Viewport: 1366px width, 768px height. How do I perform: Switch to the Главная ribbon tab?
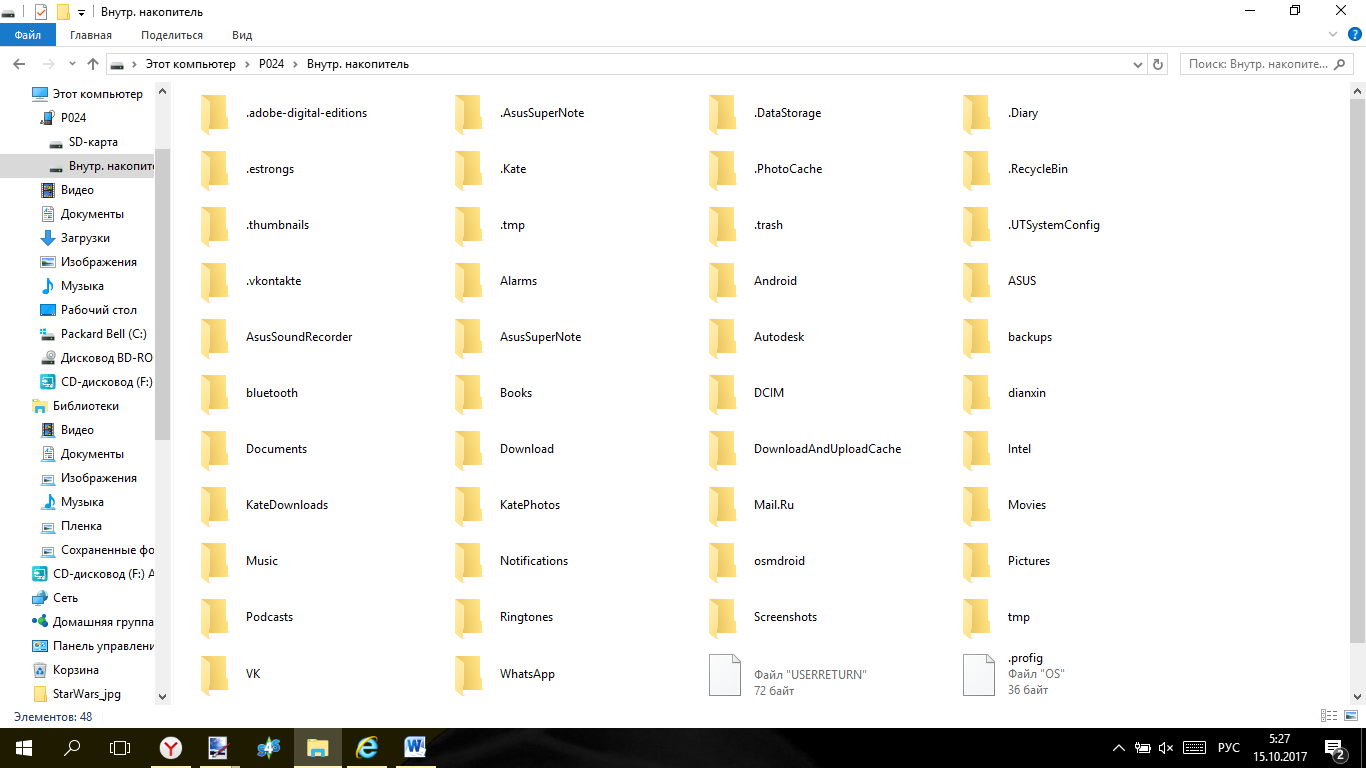point(91,35)
